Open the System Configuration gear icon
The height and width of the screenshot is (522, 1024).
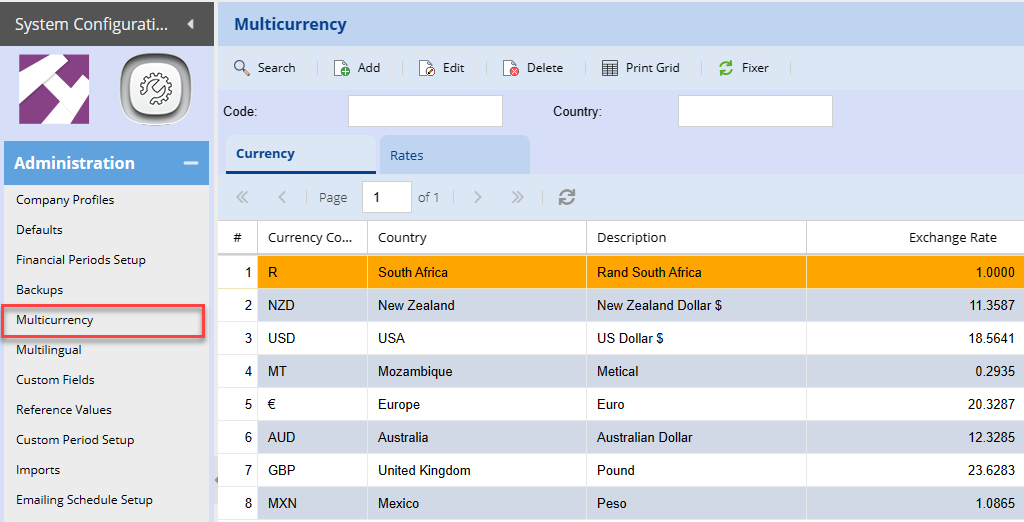coord(155,91)
